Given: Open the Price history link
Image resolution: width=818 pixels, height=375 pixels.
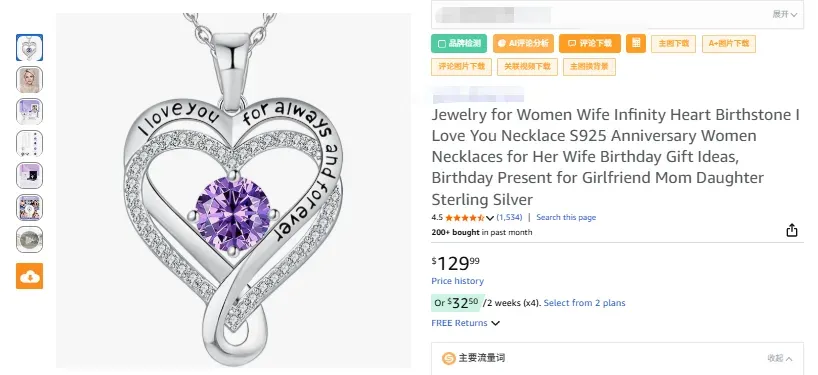Looking at the screenshot, I should (458, 281).
